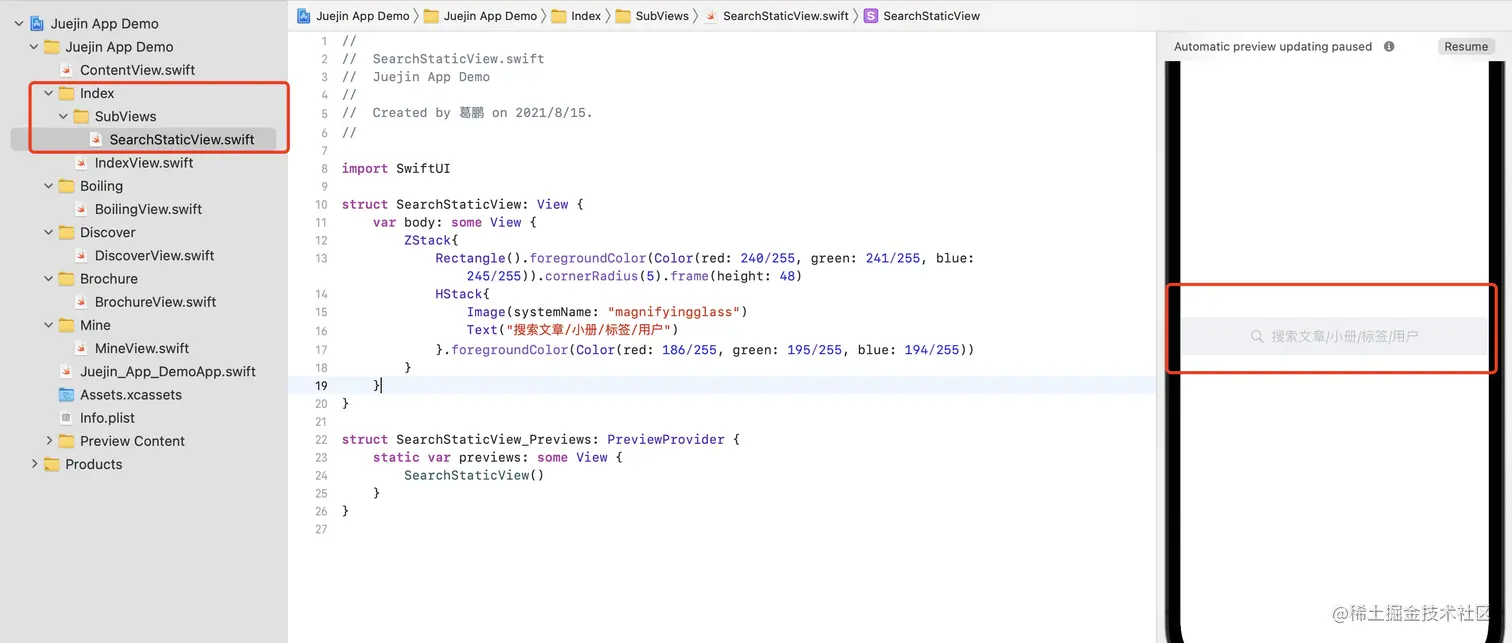The image size is (1512, 643).
Task: Collapse the Brochure folder disclosure triangle
Action: point(49,279)
